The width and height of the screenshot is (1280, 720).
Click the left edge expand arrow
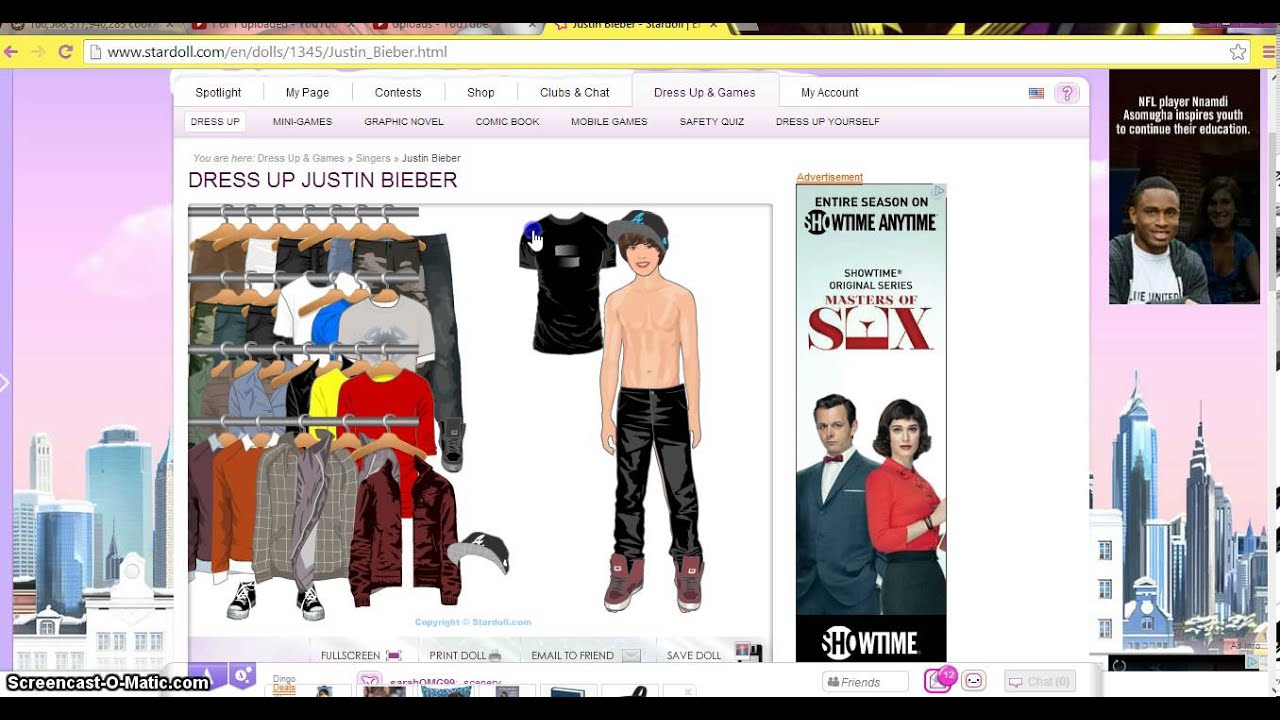(x=4, y=382)
